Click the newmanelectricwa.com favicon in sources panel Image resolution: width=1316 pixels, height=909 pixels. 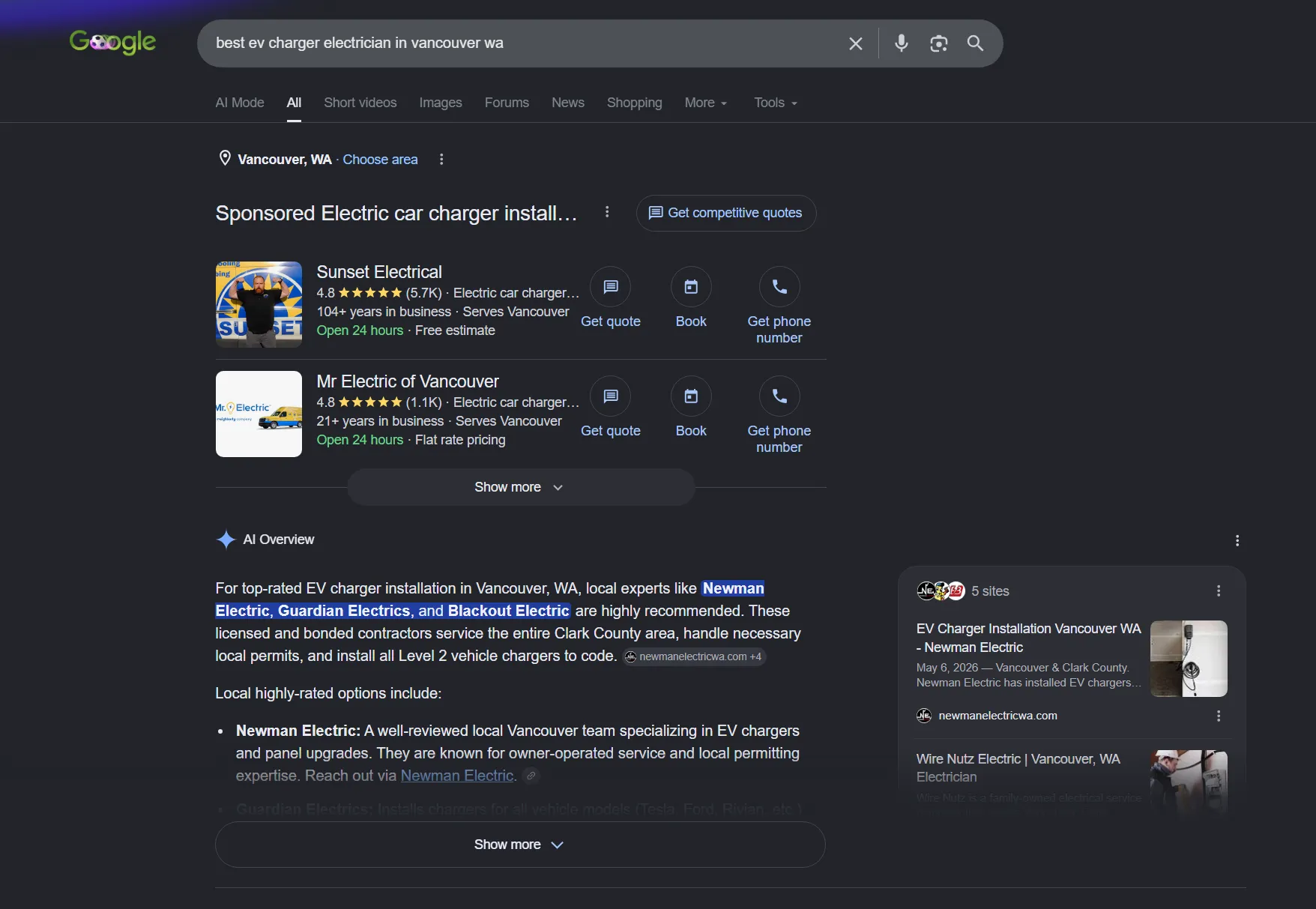click(x=924, y=716)
